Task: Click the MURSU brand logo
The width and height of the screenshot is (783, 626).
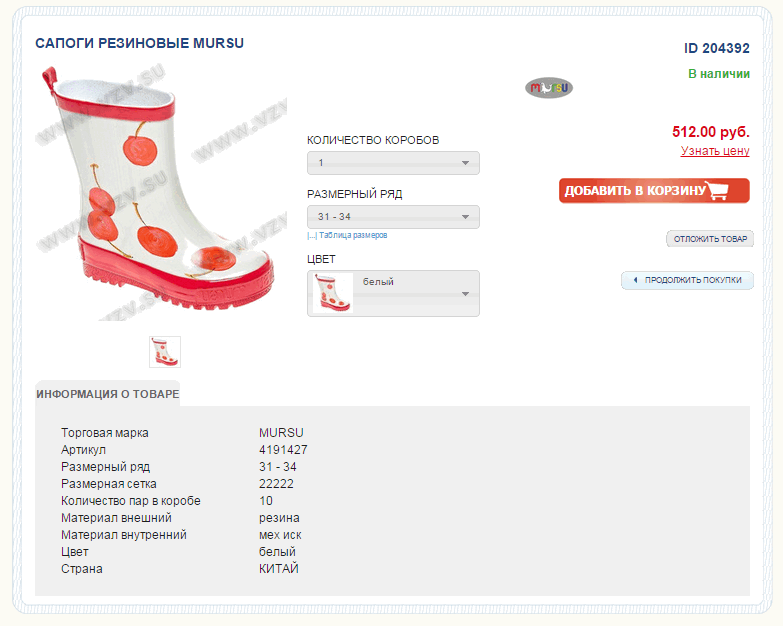Action: pos(549,88)
